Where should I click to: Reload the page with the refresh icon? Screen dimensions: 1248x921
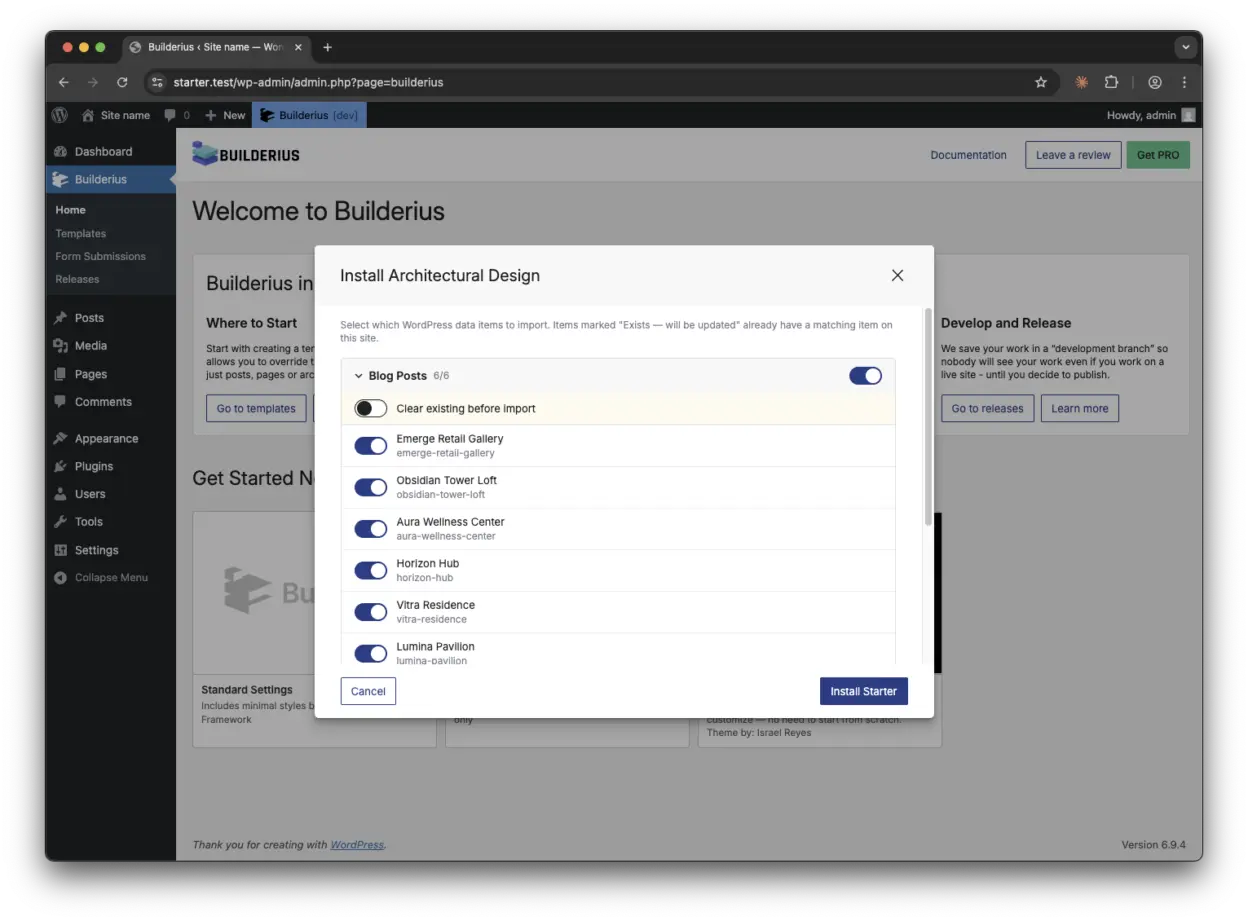pos(122,82)
